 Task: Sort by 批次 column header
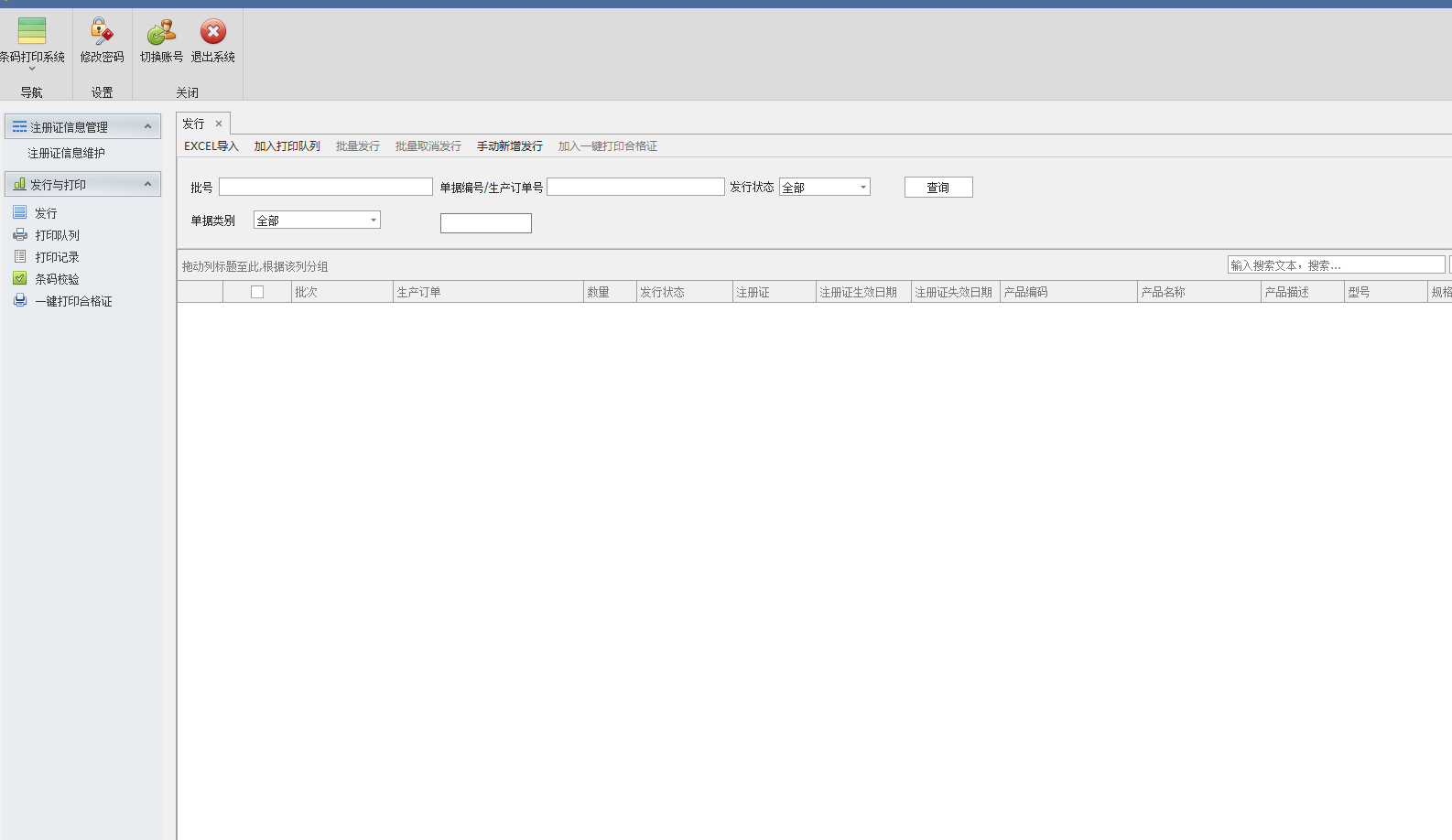342,292
